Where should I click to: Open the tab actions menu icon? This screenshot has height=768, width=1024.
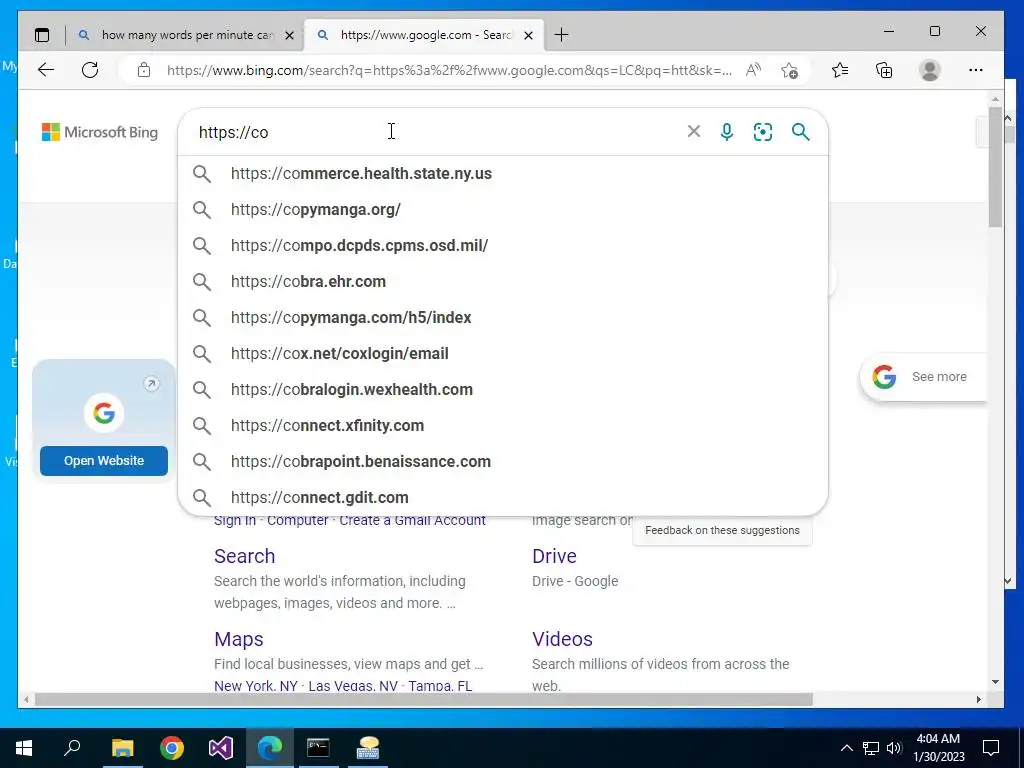(42, 35)
